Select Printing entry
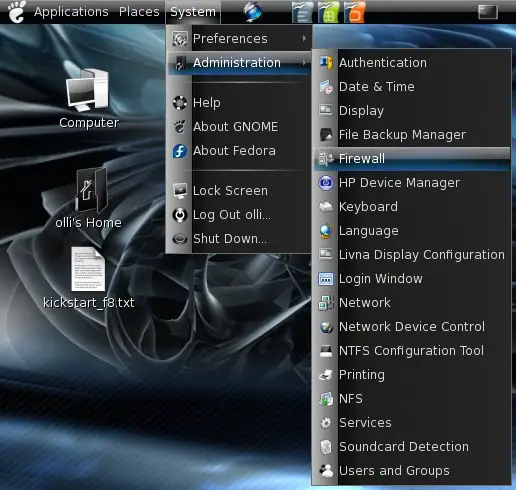This screenshot has width=516, height=490. (x=412, y=375)
